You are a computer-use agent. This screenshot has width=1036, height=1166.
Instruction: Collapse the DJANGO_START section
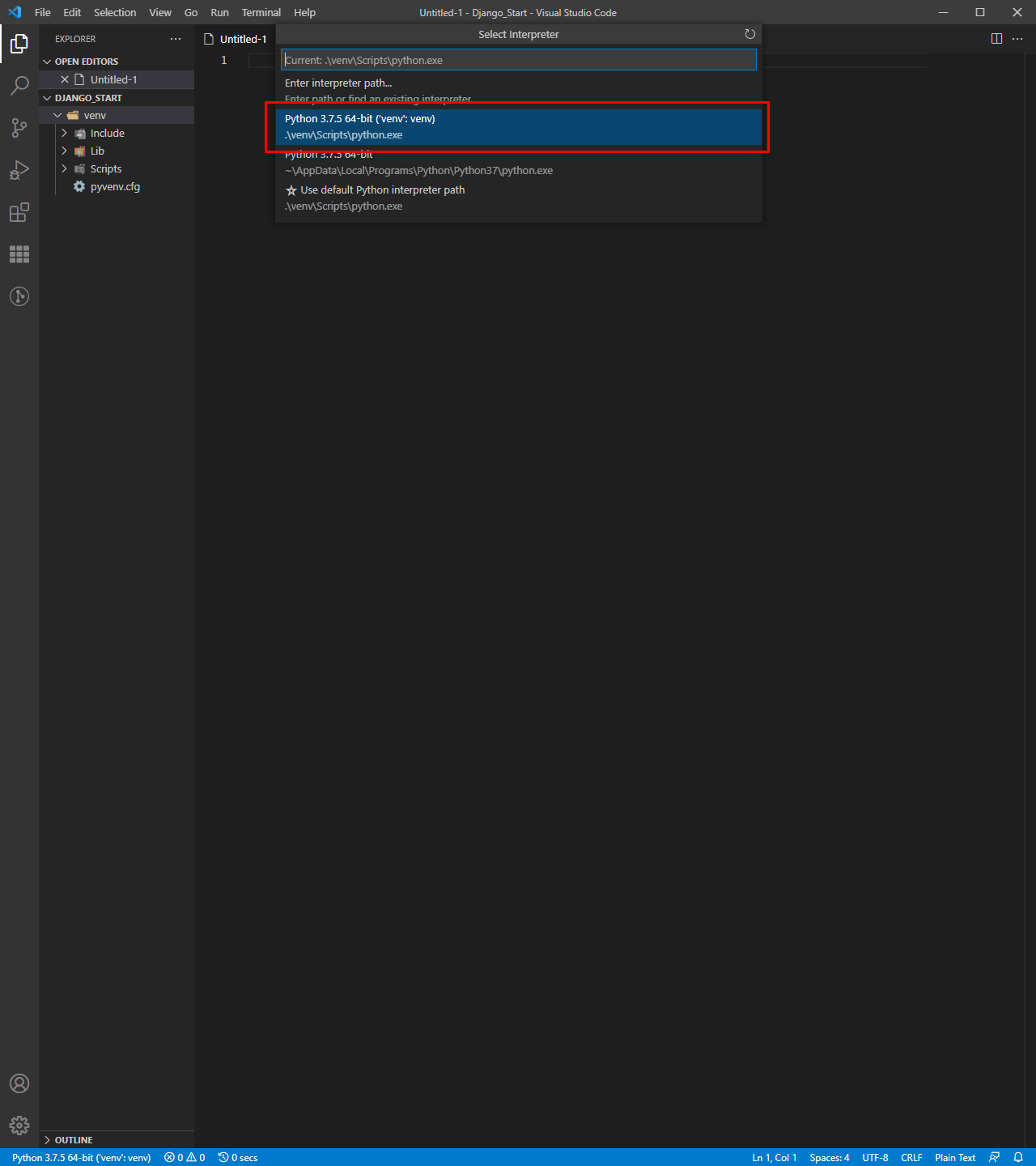click(47, 98)
